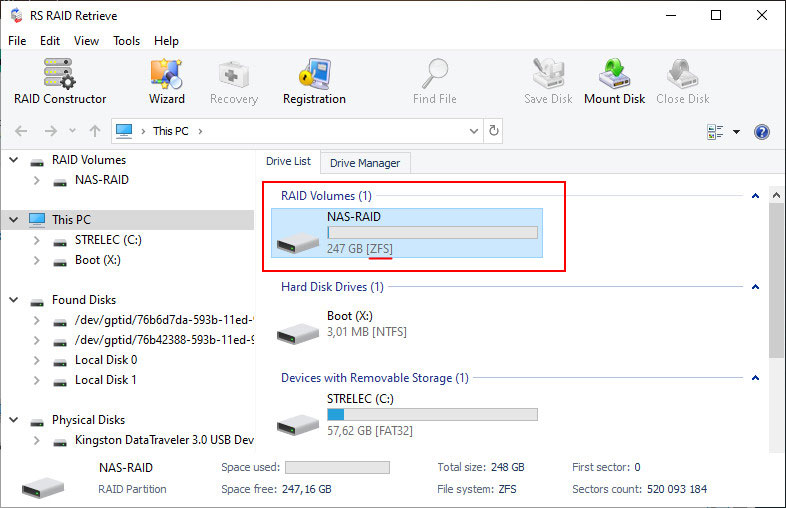
Task: Click the scrollbar up arrow
Action: pos(776,195)
